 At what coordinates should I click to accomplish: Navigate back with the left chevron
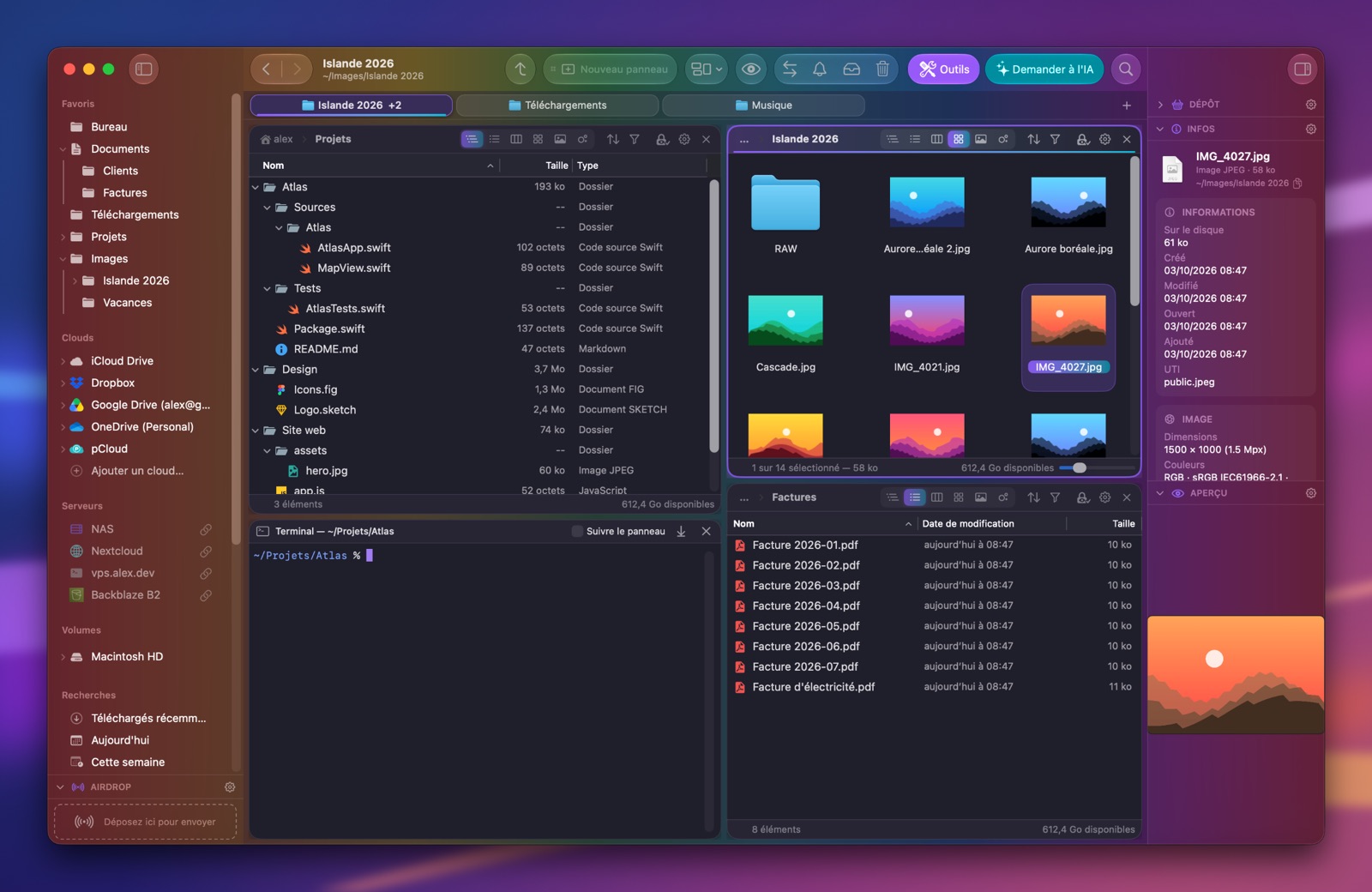point(266,69)
